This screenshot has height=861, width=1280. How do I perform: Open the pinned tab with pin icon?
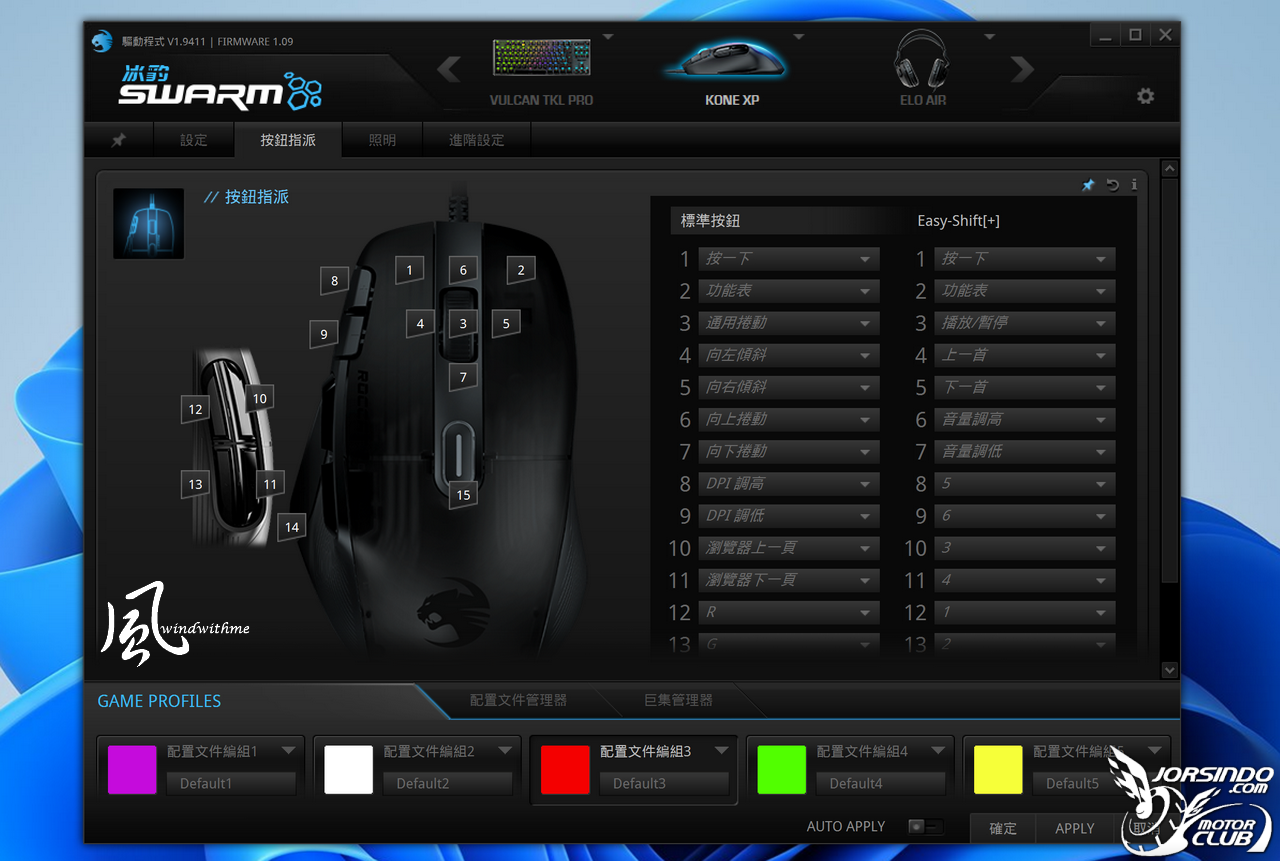pyautogui.click(x=118, y=140)
